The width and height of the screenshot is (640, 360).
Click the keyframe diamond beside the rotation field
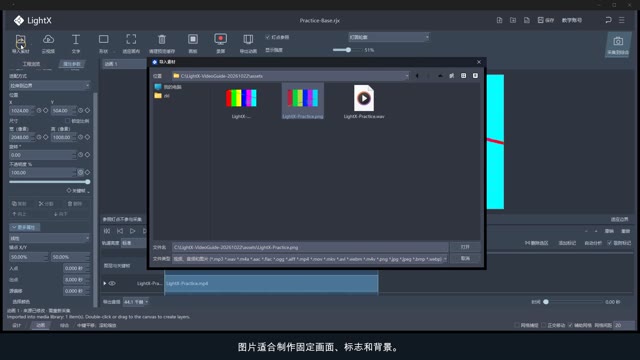[87, 155]
